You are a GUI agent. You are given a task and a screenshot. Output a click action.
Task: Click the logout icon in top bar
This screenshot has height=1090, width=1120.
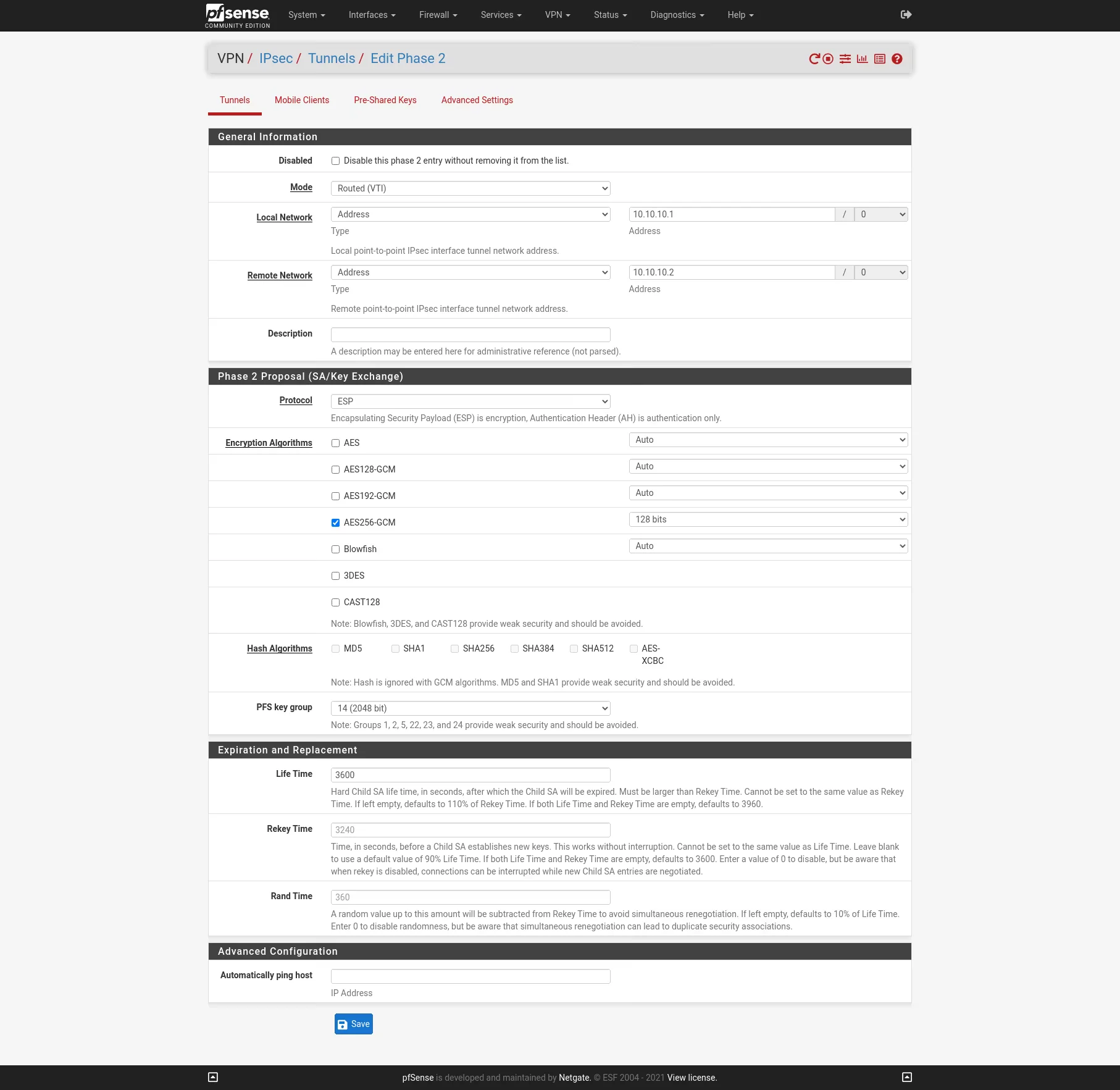point(906,15)
